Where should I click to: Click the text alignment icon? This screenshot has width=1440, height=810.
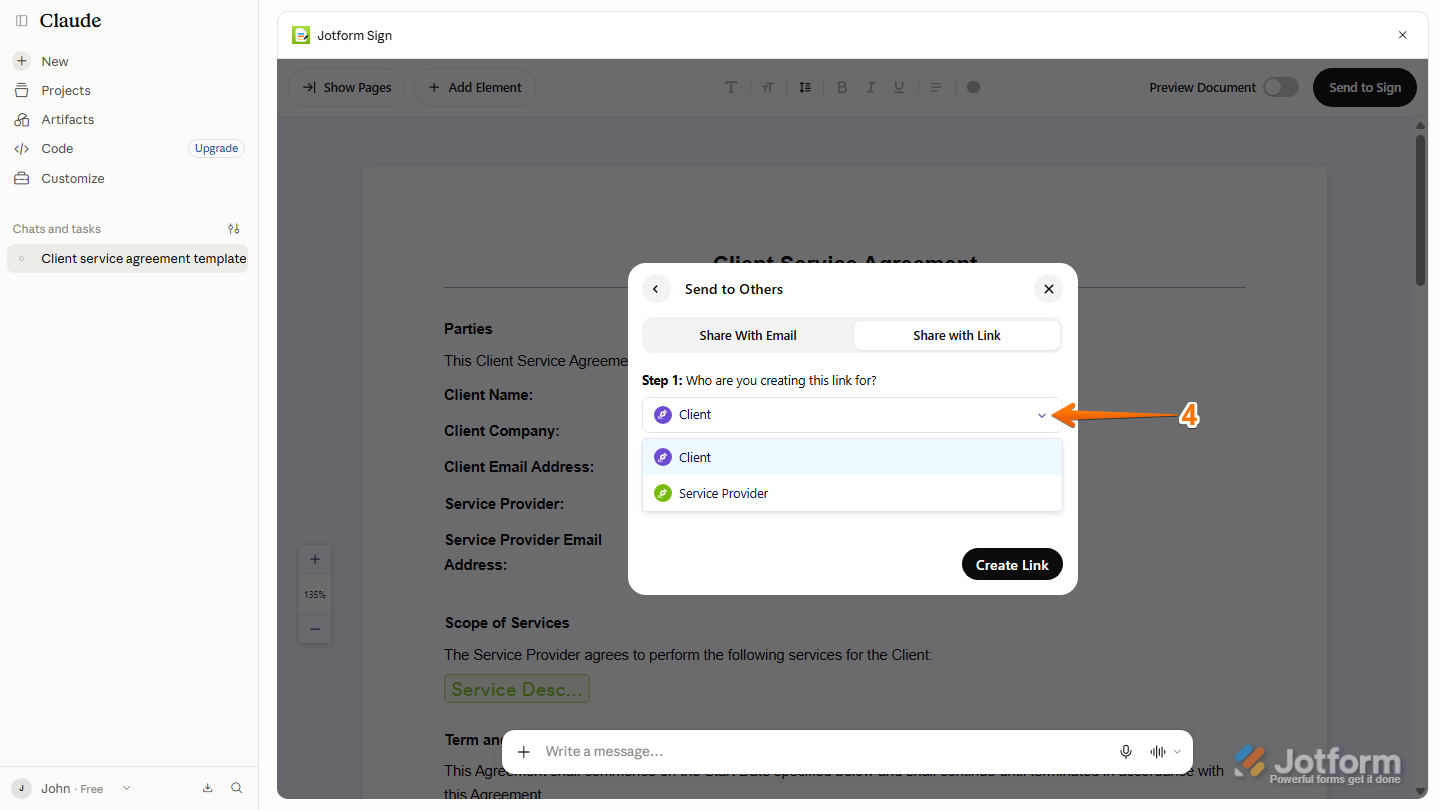(936, 87)
